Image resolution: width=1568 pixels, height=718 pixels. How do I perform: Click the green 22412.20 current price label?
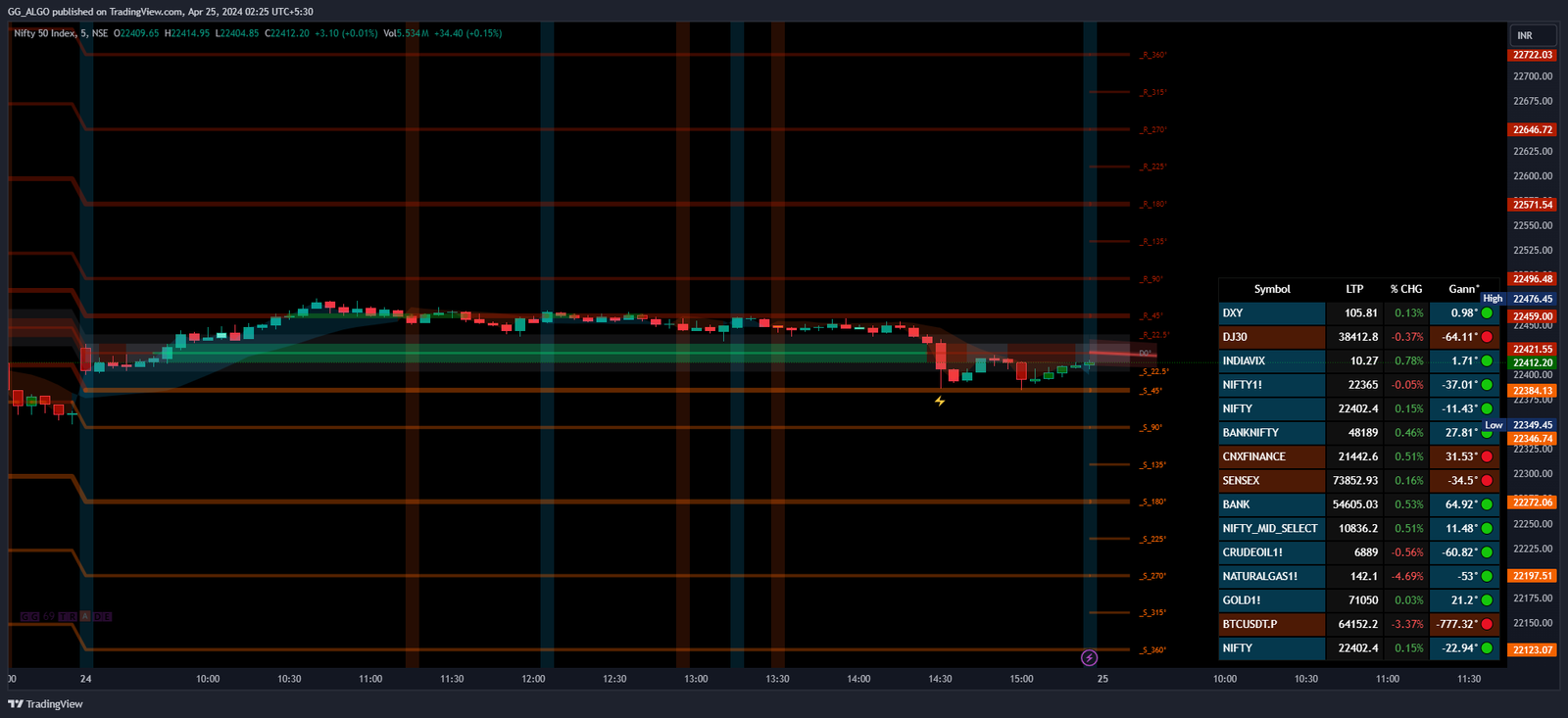(1533, 362)
